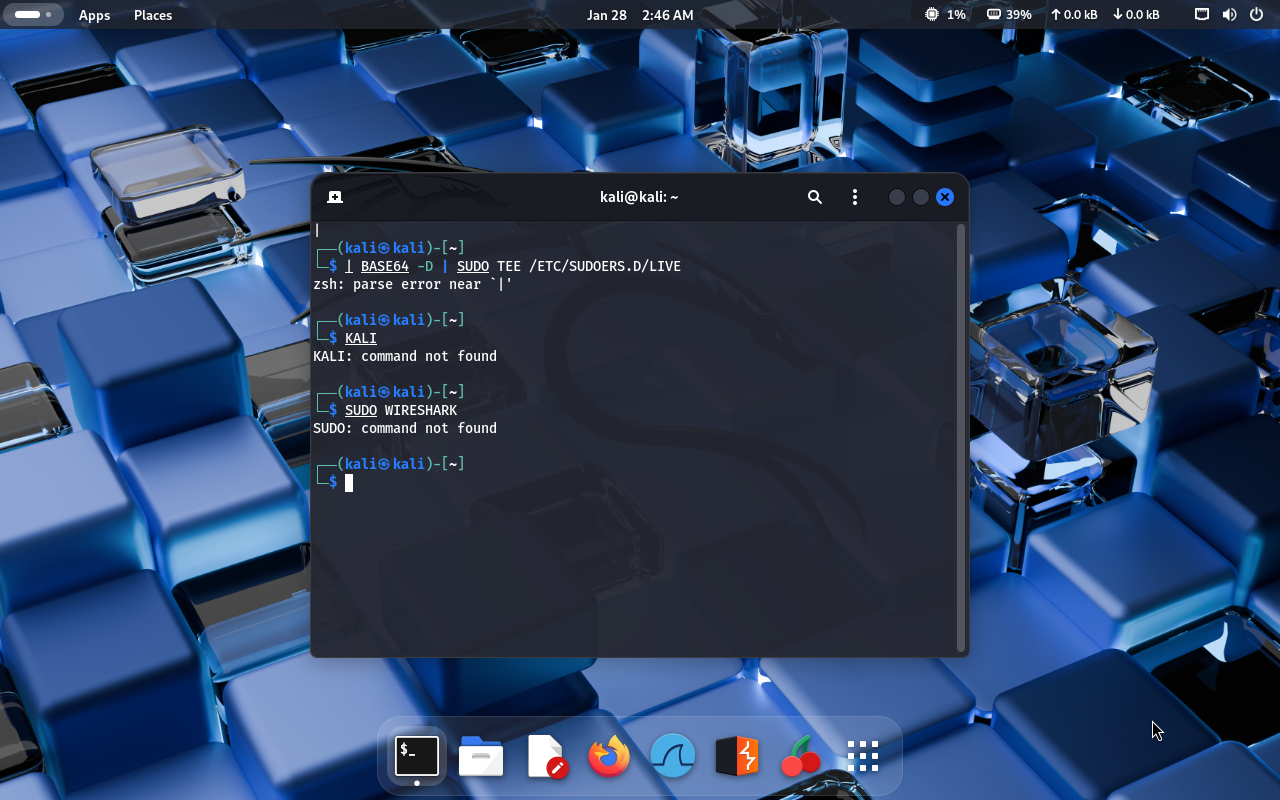Launch Terminal from the dock
This screenshot has height=800, width=1280.
point(417,756)
